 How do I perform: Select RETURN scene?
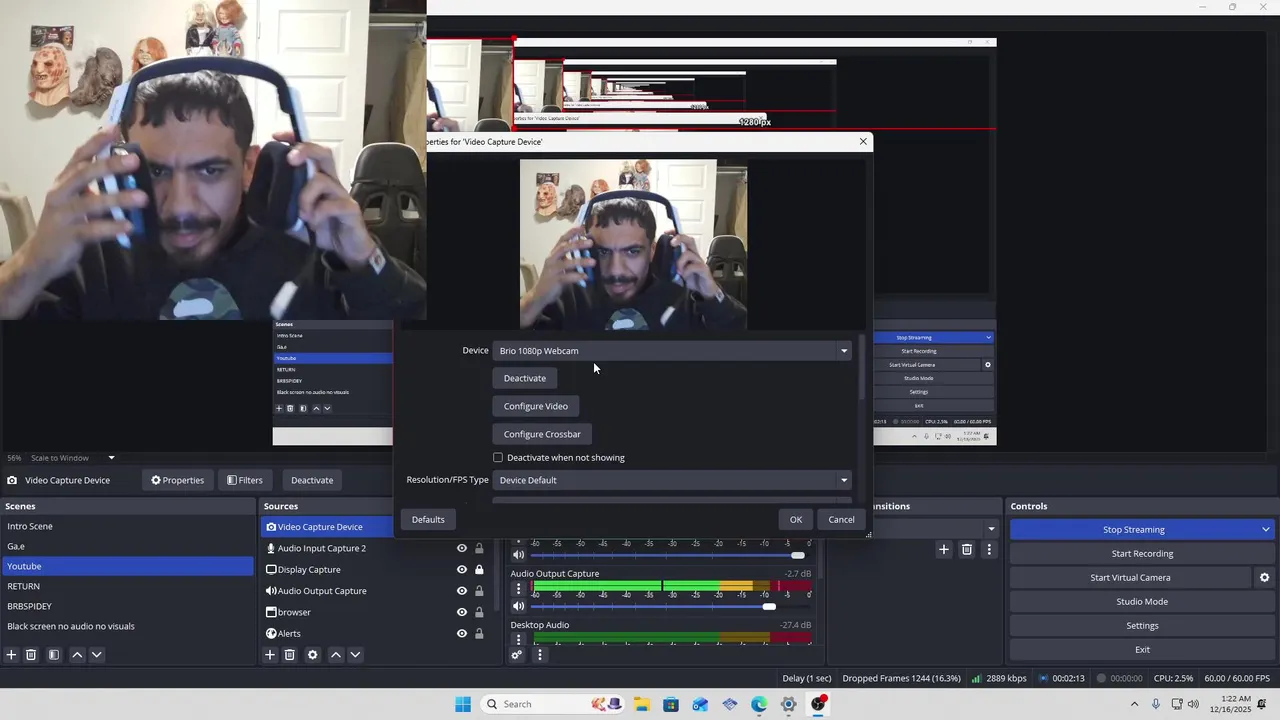coord(127,586)
